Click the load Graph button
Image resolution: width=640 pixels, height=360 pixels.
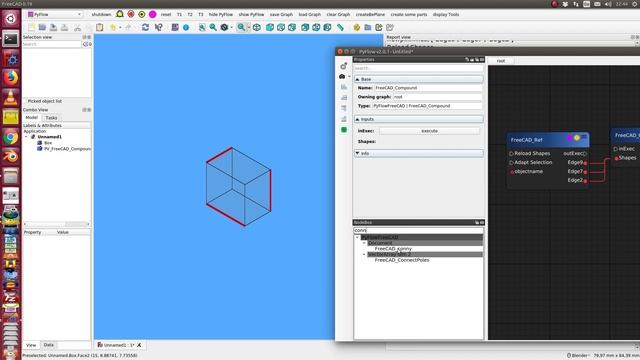click(x=310, y=14)
